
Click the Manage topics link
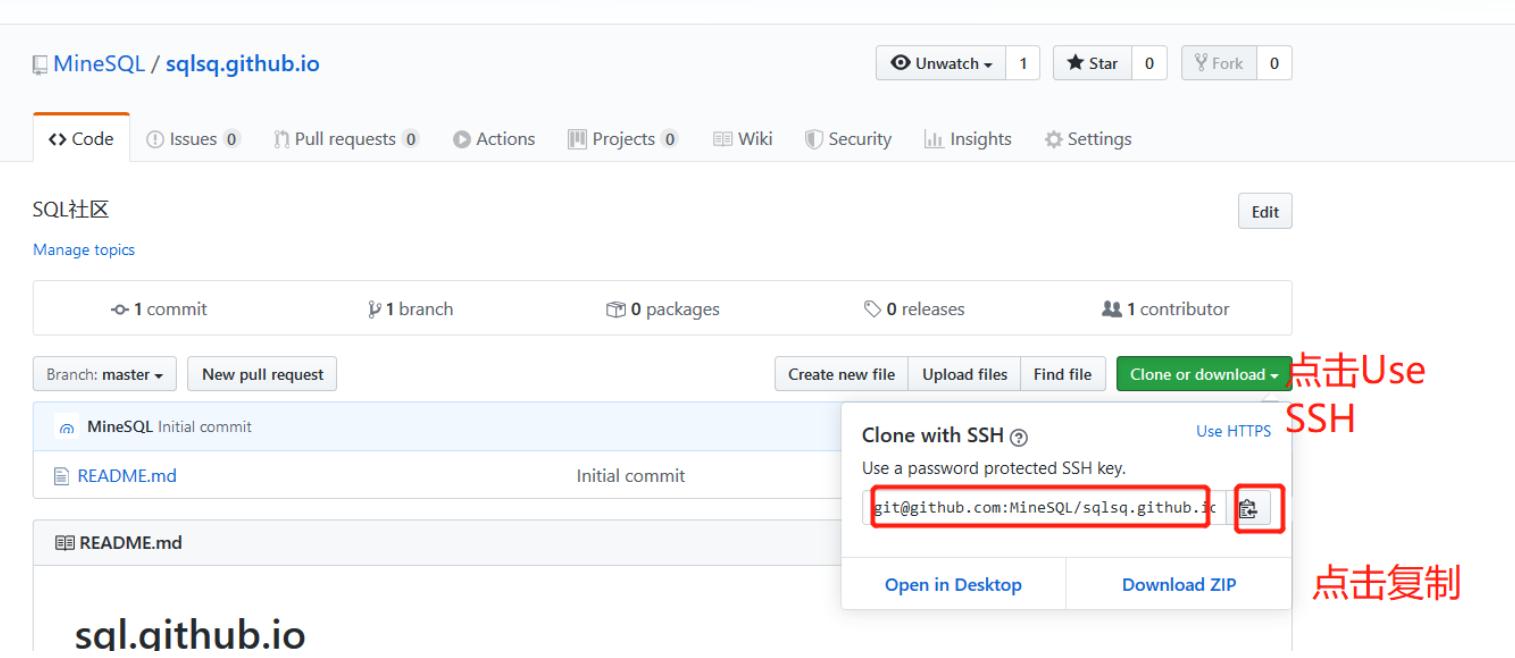click(x=84, y=250)
